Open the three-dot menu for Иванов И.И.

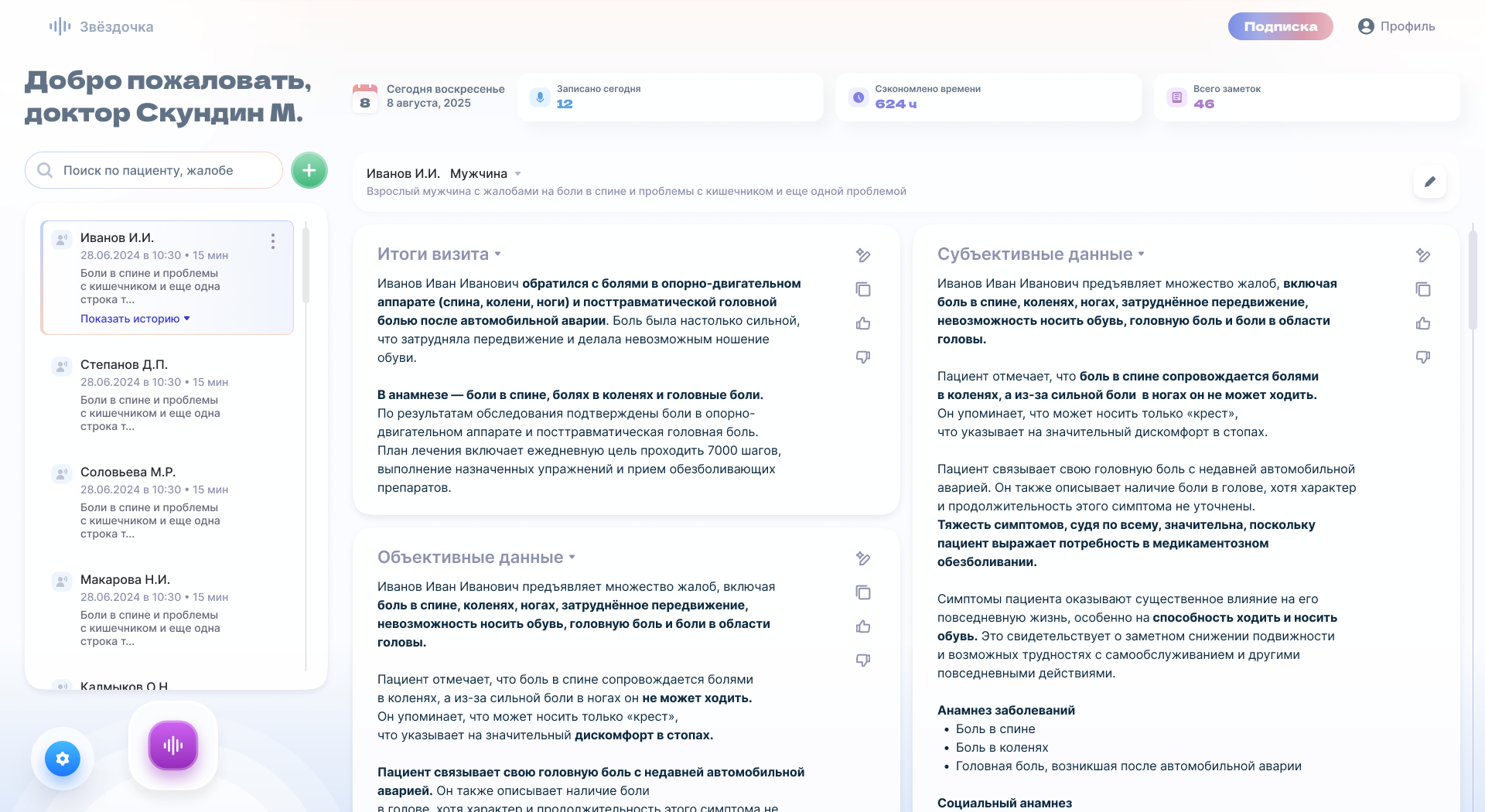click(273, 241)
